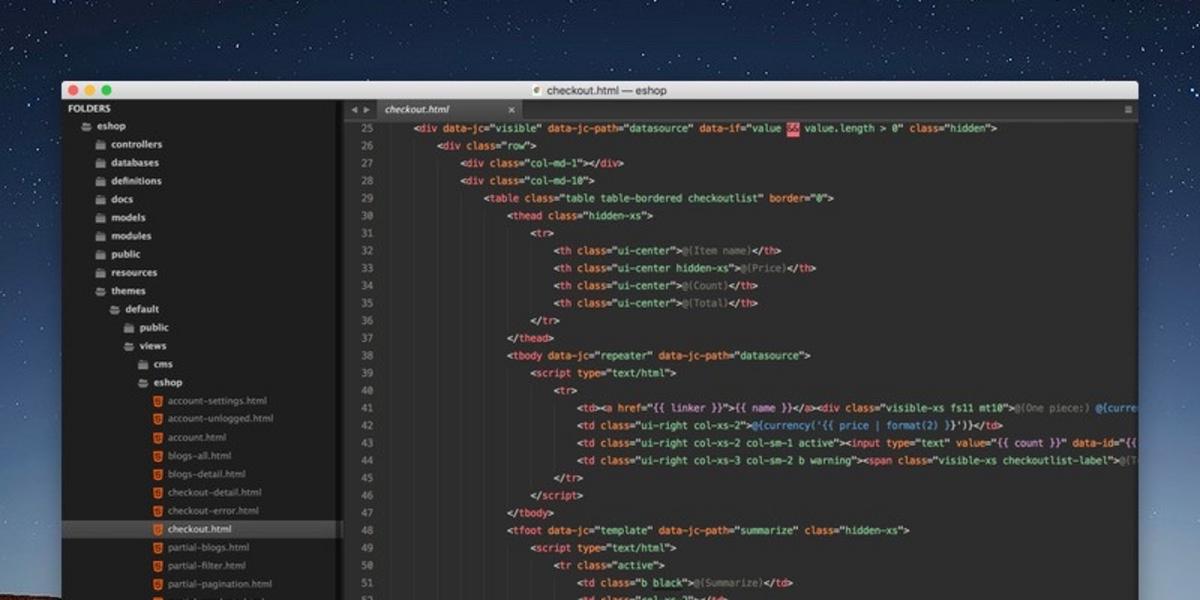
Task: Click the HTML5 icon beside blogs-all.html
Action: click(157, 456)
